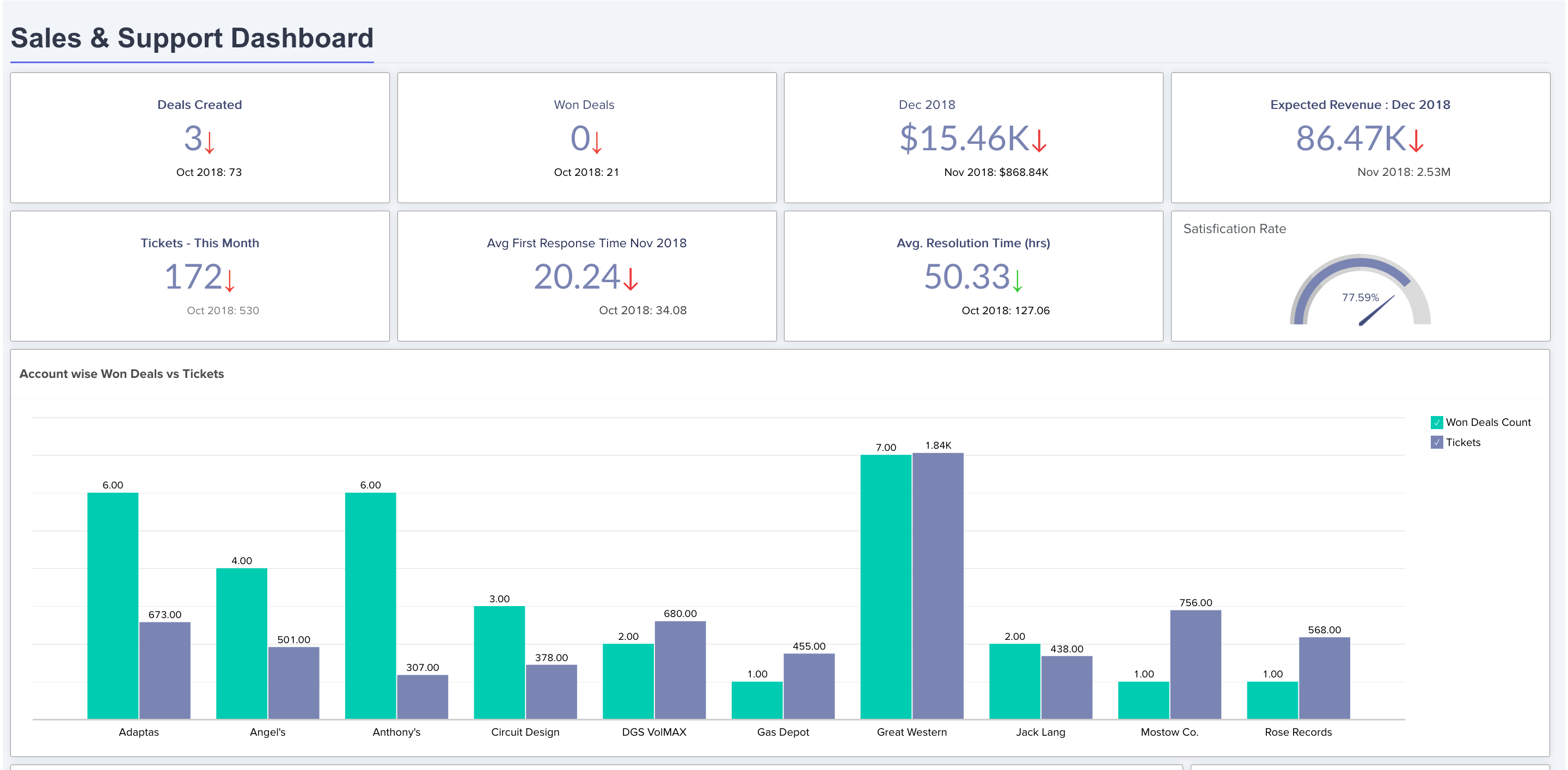The width and height of the screenshot is (1568, 770).
Task: Select Anthony's axis label in chart
Action: click(x=396, y=732)
